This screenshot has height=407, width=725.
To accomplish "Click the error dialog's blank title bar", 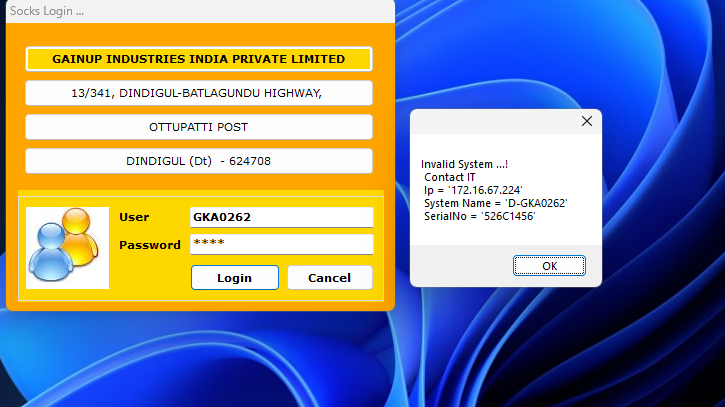I will 490,121.
